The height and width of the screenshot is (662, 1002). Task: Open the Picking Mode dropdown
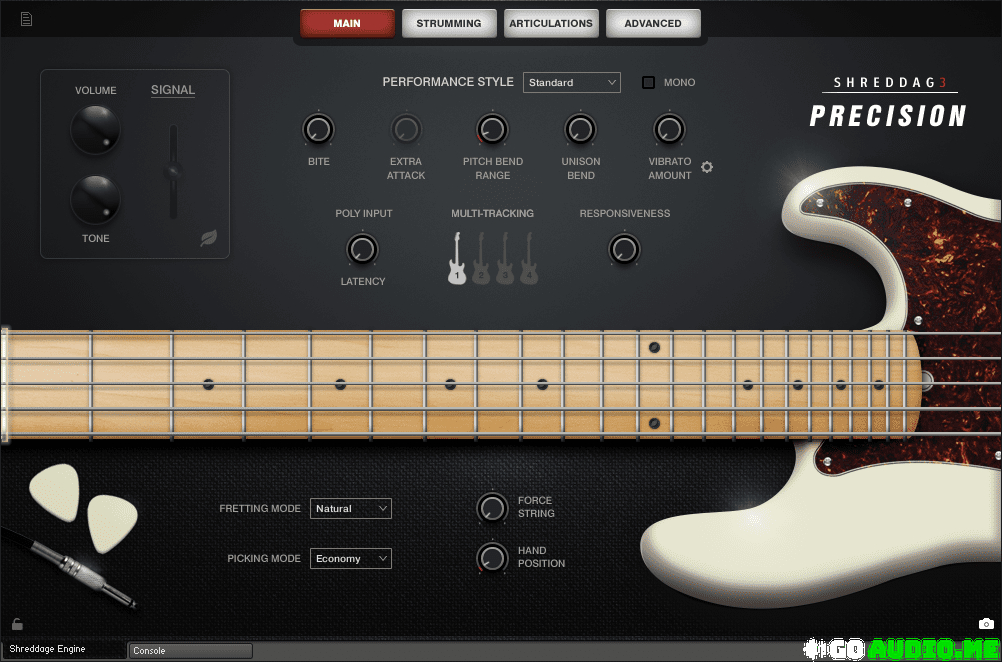coord(351,558)
